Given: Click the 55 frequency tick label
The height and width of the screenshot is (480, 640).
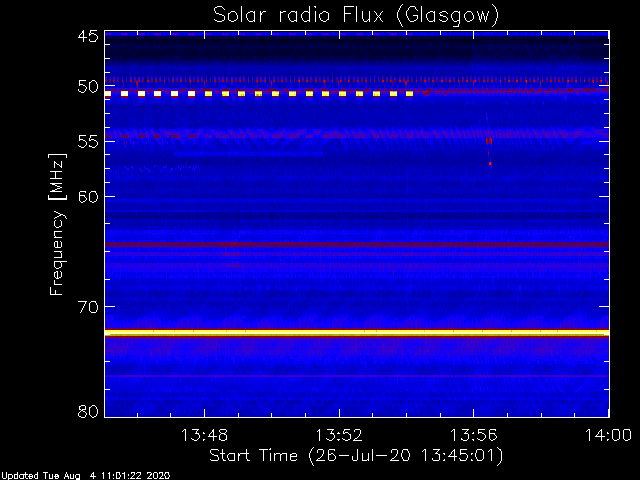Looking at the screenshot, I should [x=88, y=142].
